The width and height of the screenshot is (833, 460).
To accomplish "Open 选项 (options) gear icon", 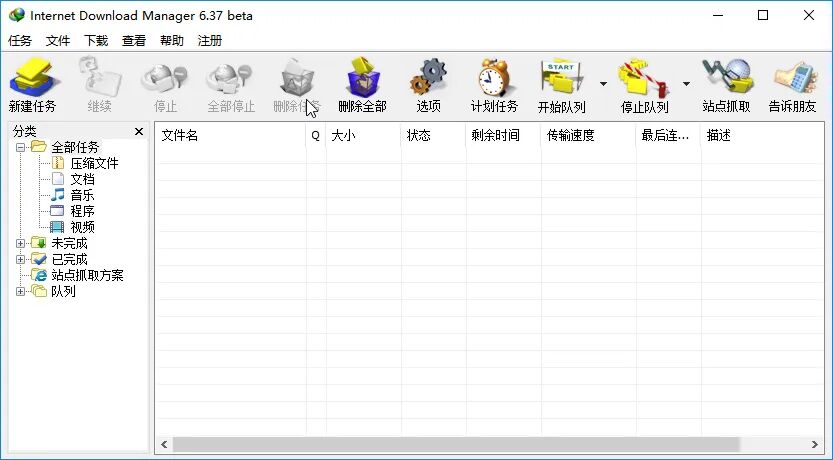I will (428, 78).
